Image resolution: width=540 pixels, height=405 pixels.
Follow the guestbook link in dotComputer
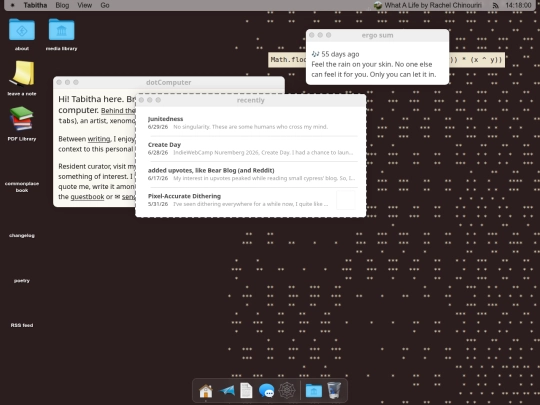point(87,197)
